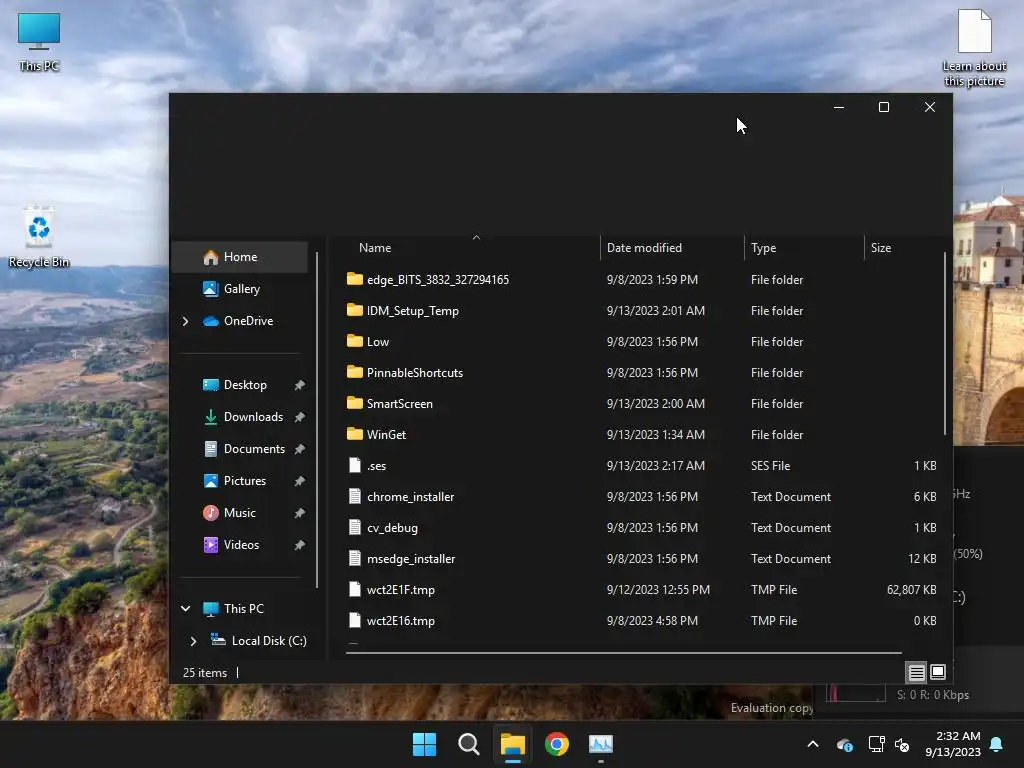Sort by Size column header
Screen dimensions: 1024x768
click(x=880, y=248)
